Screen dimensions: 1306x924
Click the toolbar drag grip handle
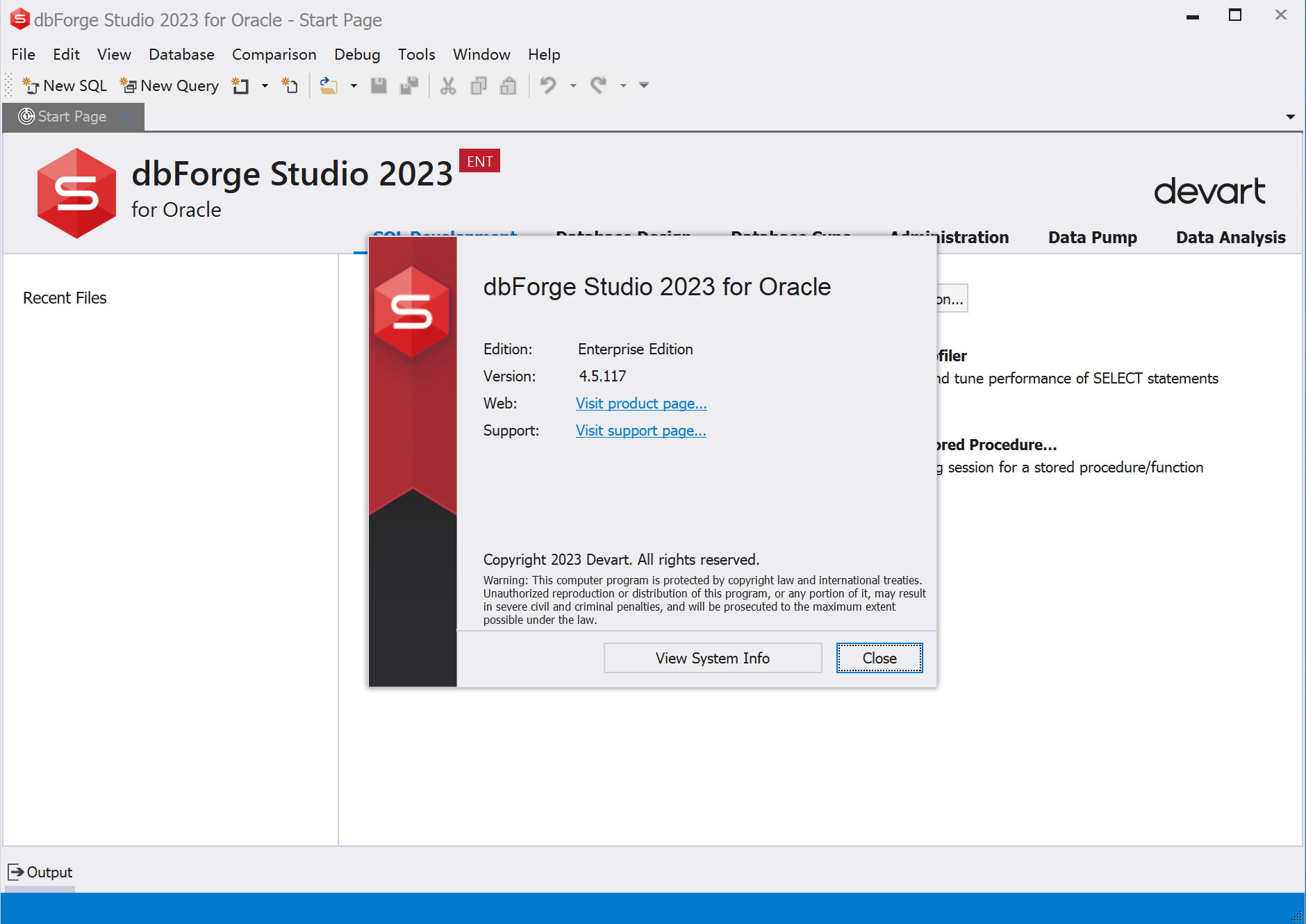click(x=9, y=85)
